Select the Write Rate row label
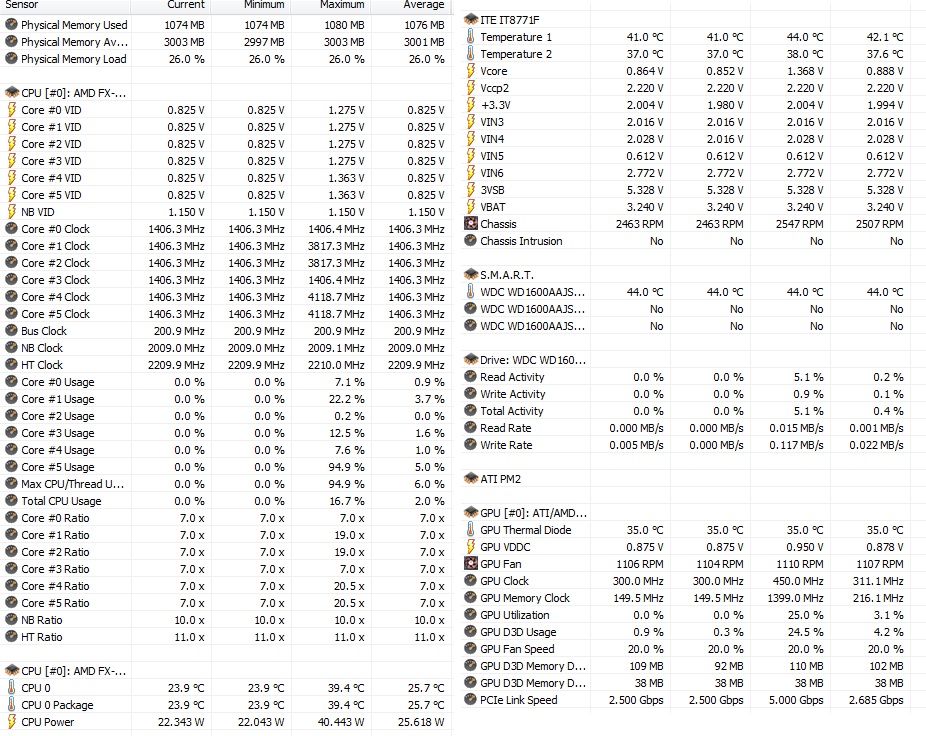 tap(506, 445)
